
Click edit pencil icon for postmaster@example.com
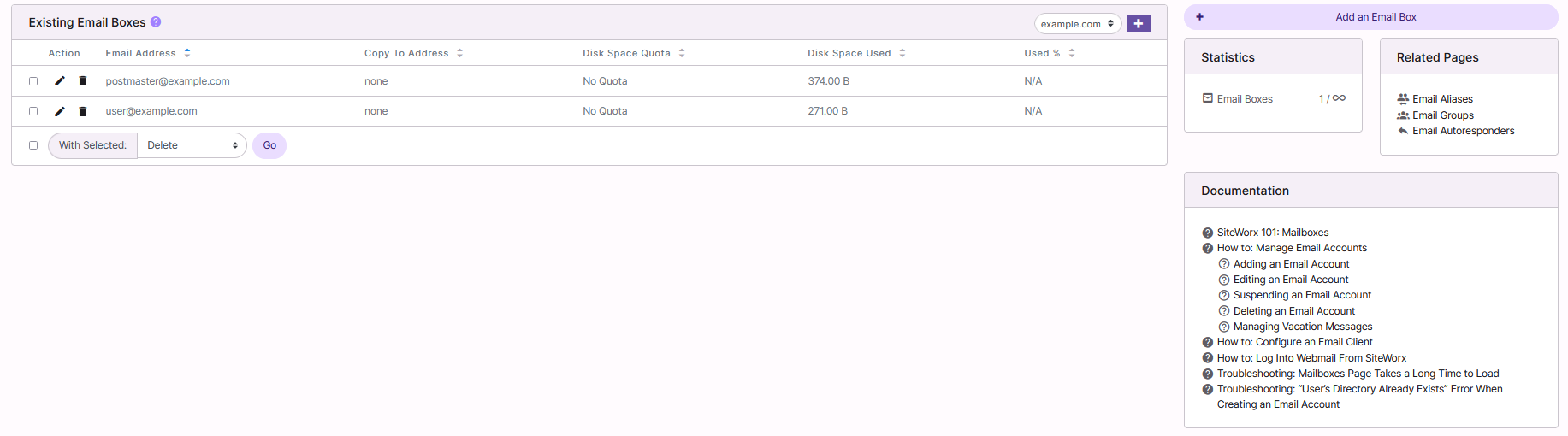(60, 81)
